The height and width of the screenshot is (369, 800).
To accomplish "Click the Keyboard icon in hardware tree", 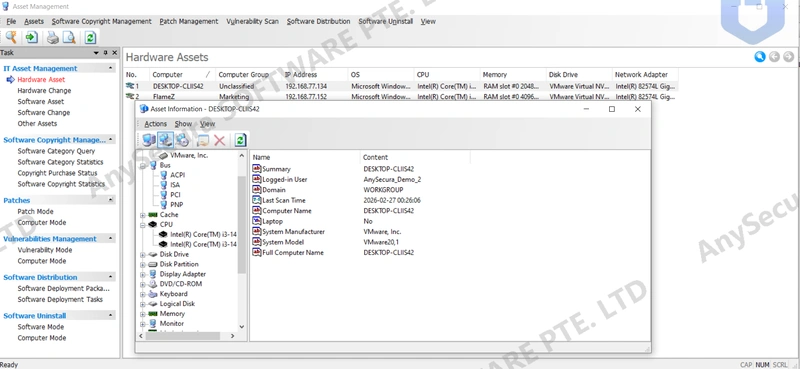I will (x=153, y=294).
